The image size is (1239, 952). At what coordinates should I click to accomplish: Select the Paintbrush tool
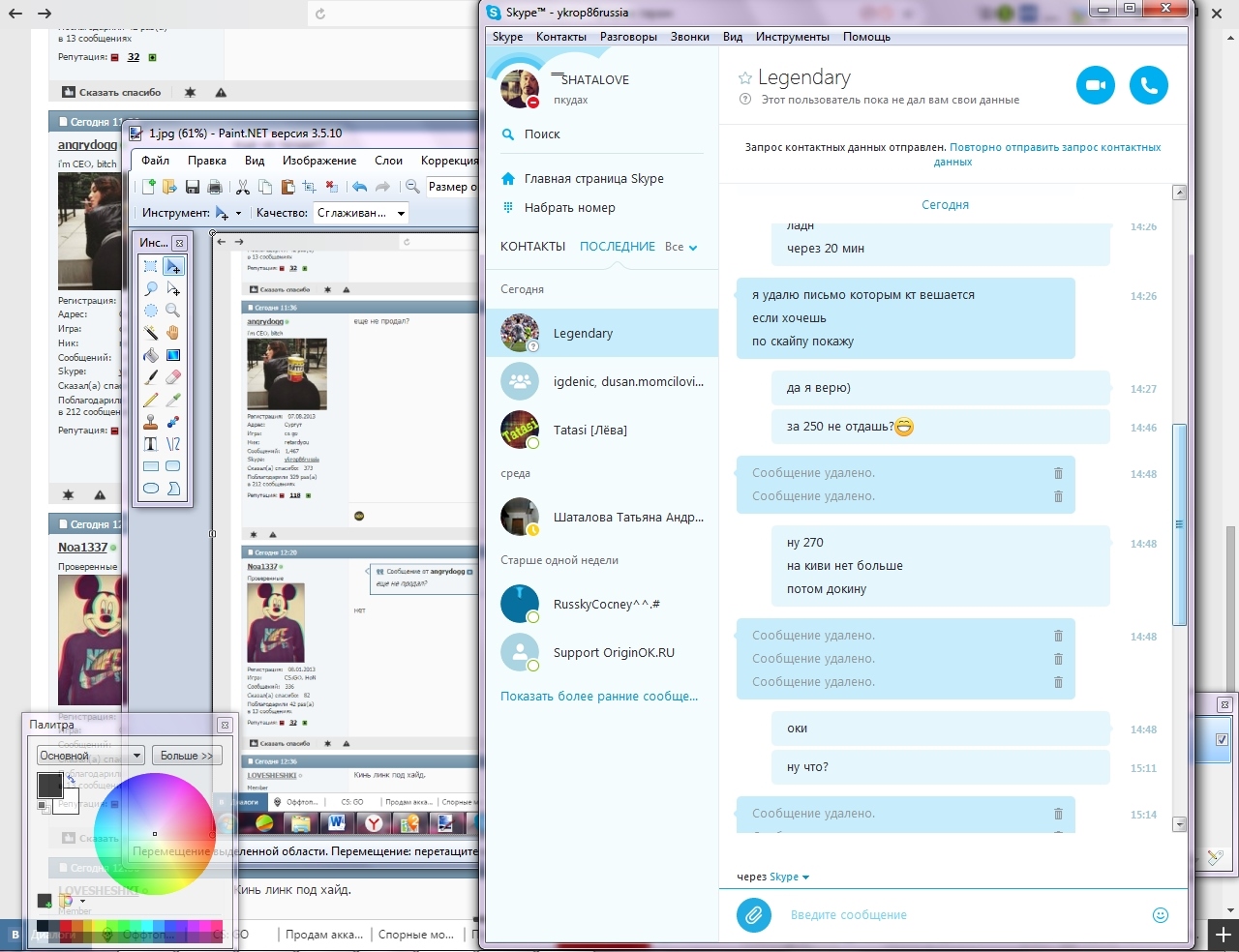click(x=151, y=377)
